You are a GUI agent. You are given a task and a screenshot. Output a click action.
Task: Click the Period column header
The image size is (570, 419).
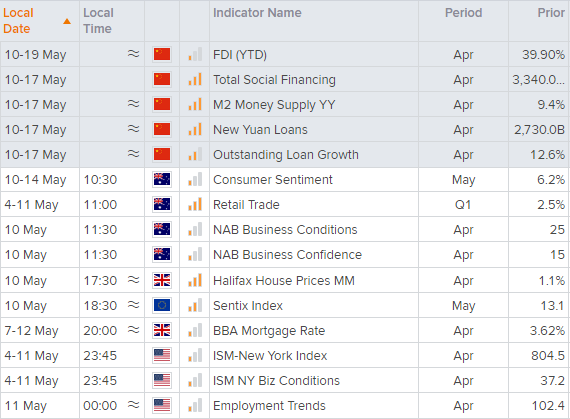click(x=463, y=13)
